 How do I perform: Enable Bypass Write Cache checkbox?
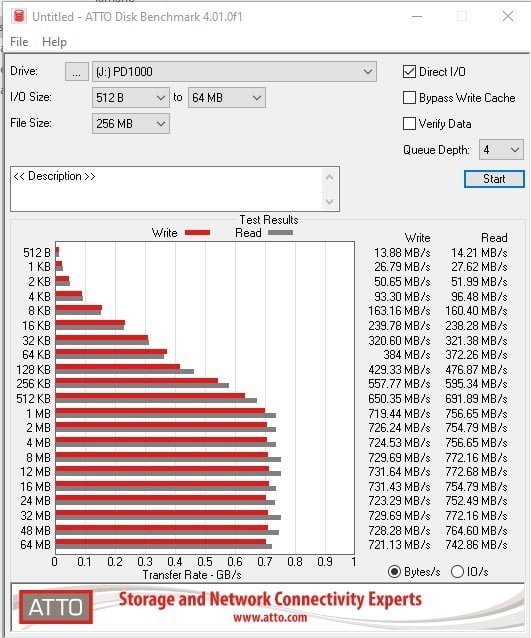click(x=409, y=98)
